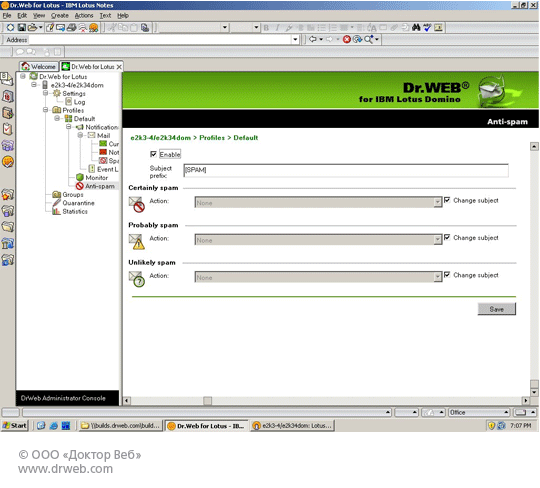Click the Unlikely spam question envelope icon
Screen dimensions: 540x488
coord(136,279)
